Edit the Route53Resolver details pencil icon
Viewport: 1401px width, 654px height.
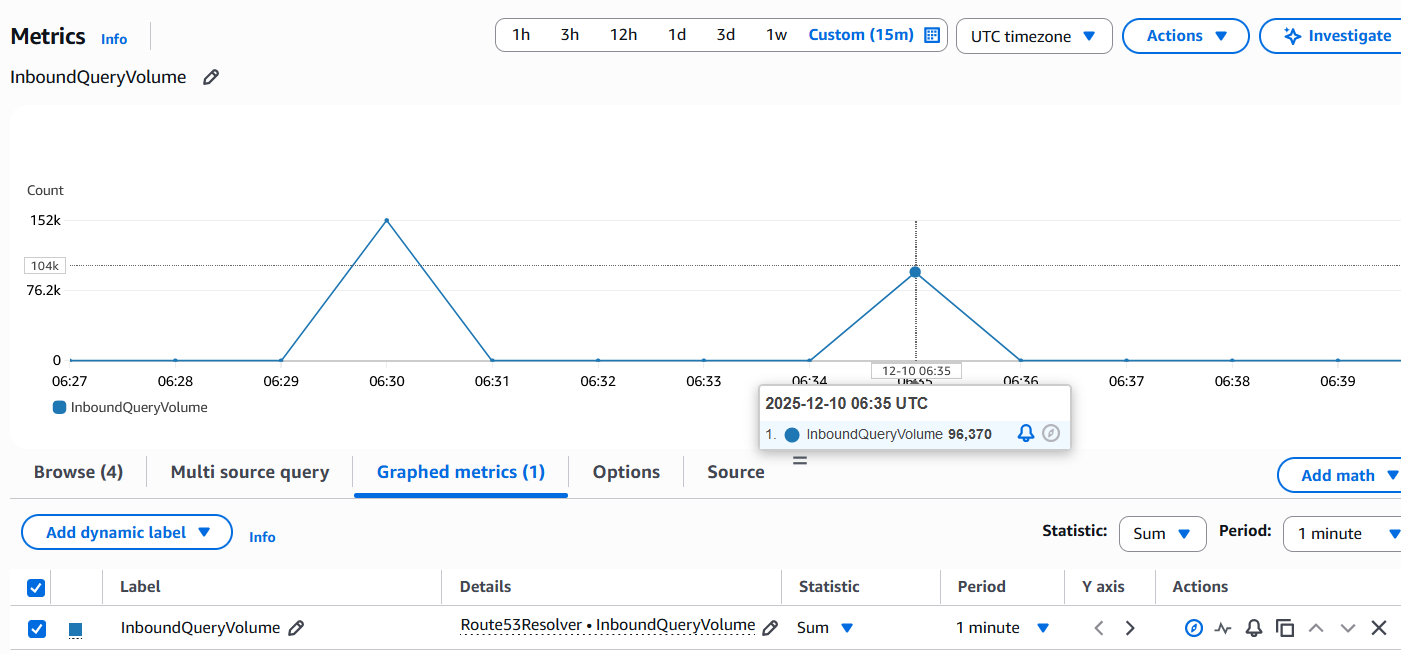pyautogui.click(x=770, y=628)
